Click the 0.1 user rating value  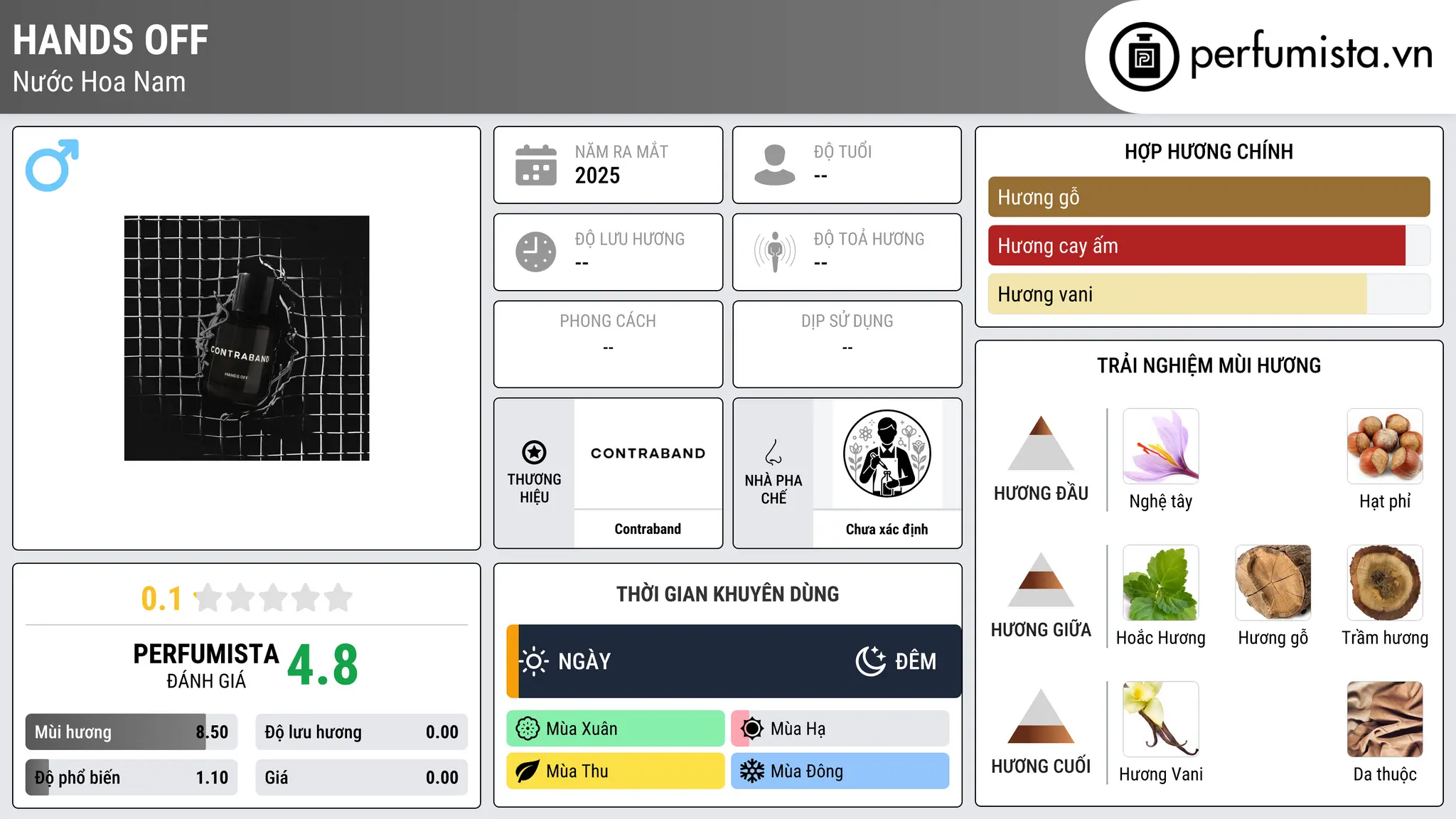point(161,599)
